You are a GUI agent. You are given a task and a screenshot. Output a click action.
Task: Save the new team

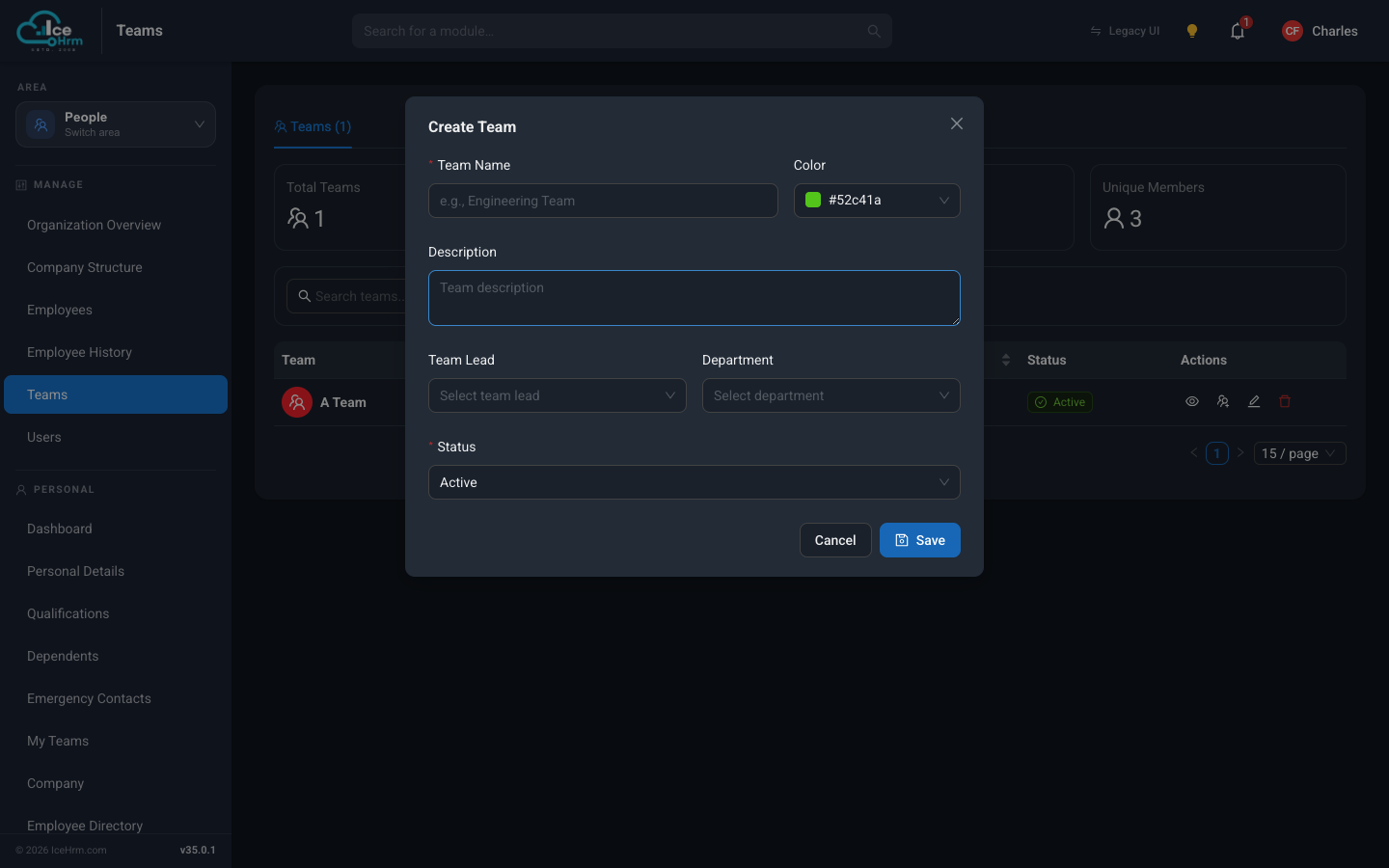[920, 540]
